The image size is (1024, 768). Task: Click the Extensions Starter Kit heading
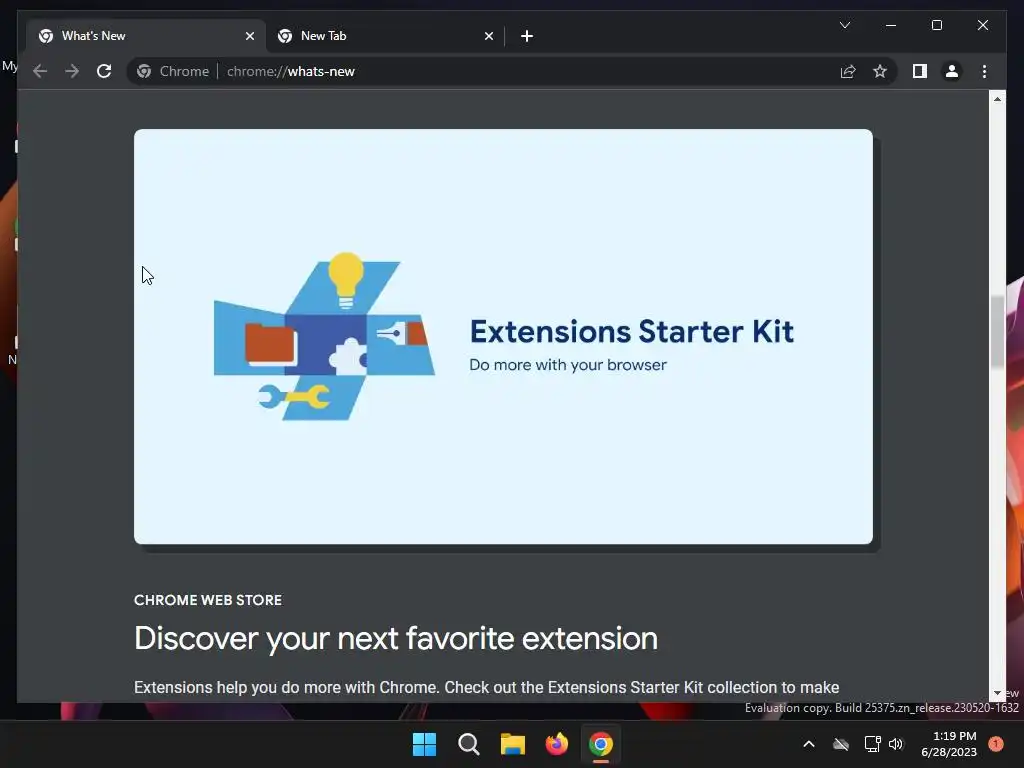tap(632, 331)
